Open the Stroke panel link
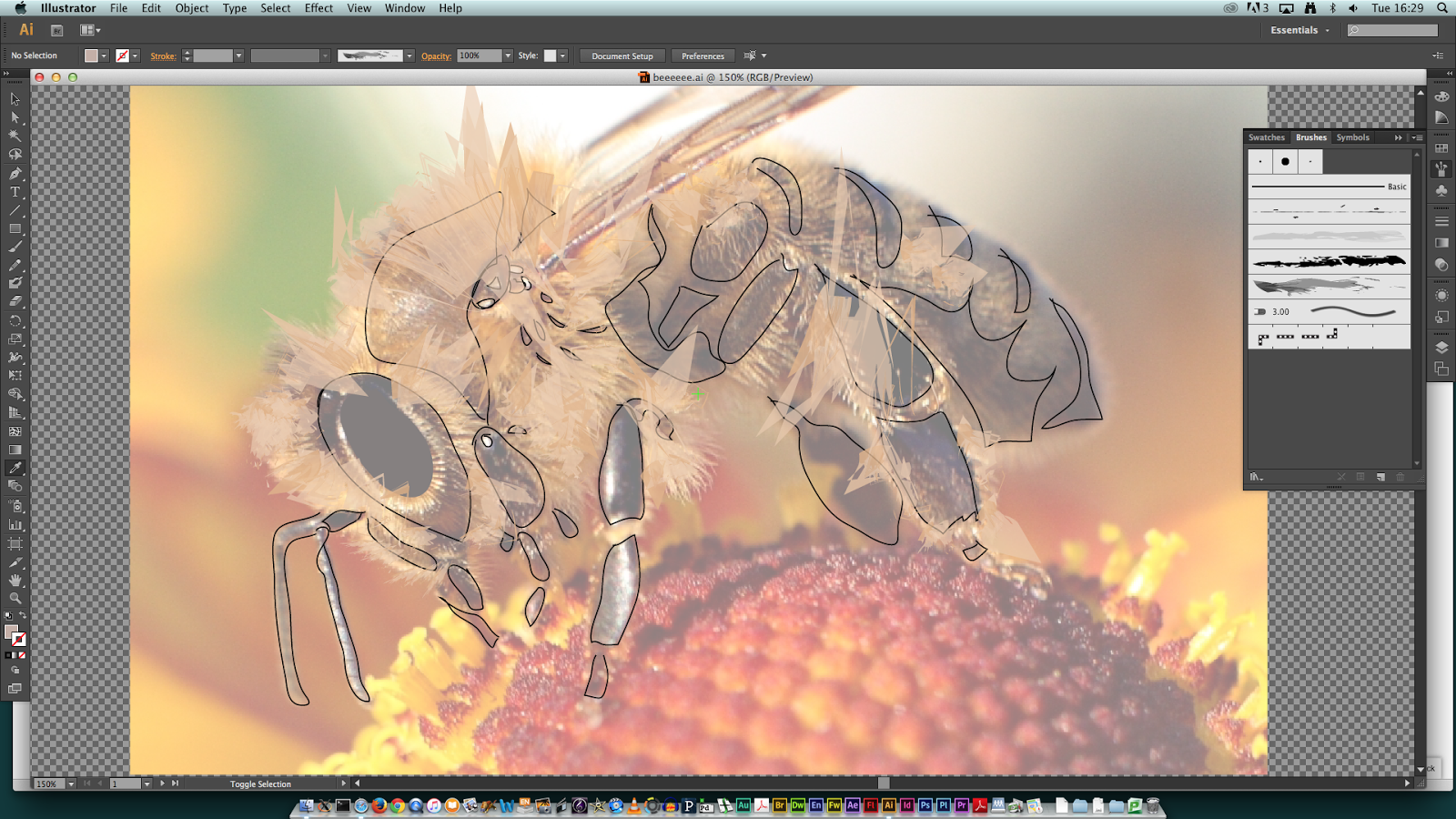Viewport: 1456px width, 819px height. (x=163, y=56)
